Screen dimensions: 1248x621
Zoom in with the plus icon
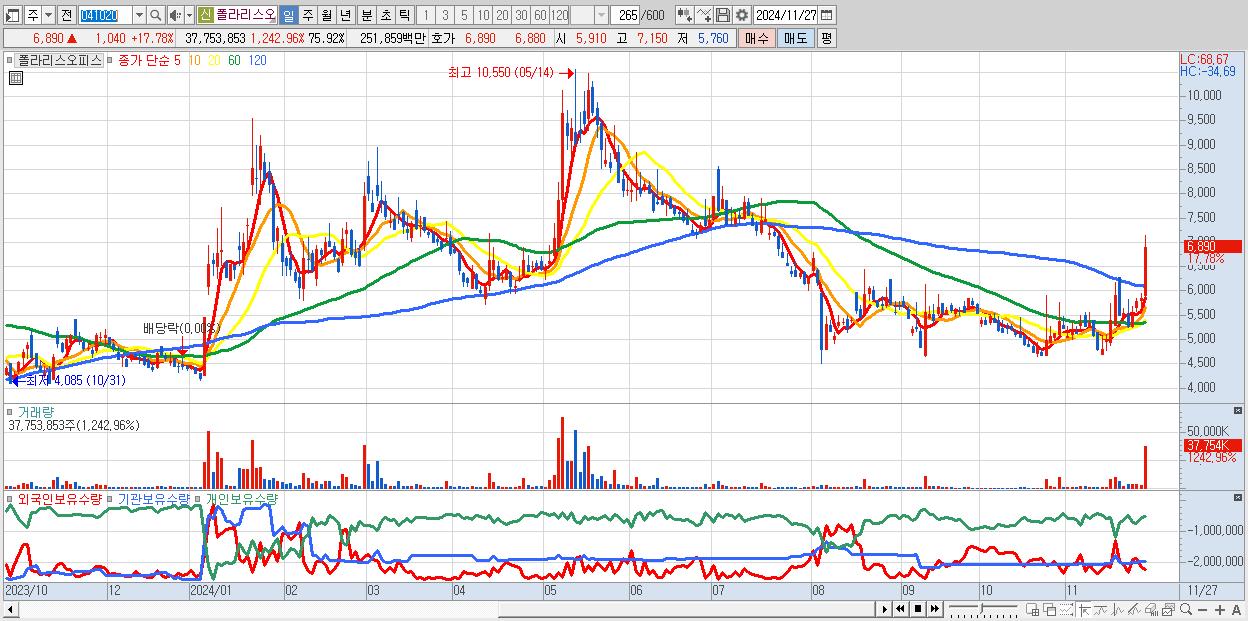(1220, 610)
